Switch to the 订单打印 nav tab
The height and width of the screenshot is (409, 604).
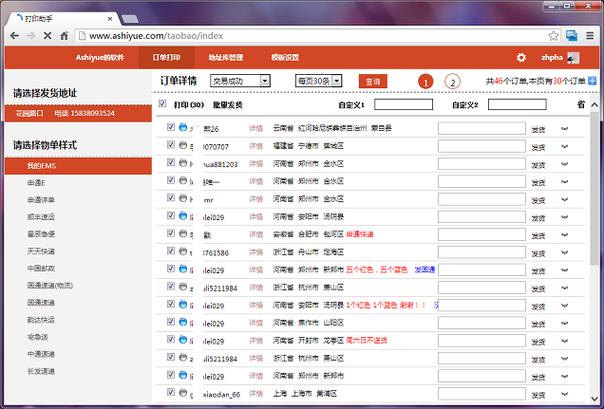point(166,58)
